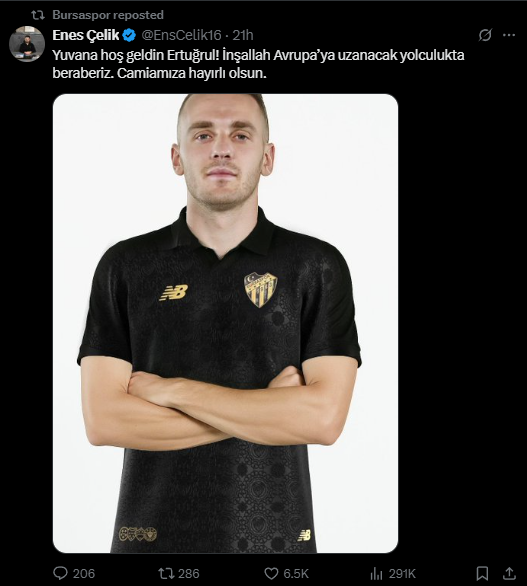Screen dimensions: 527x586
Task: Like the tweet with the heart icon
Action: pyautogui.click(x=271, y=573)
